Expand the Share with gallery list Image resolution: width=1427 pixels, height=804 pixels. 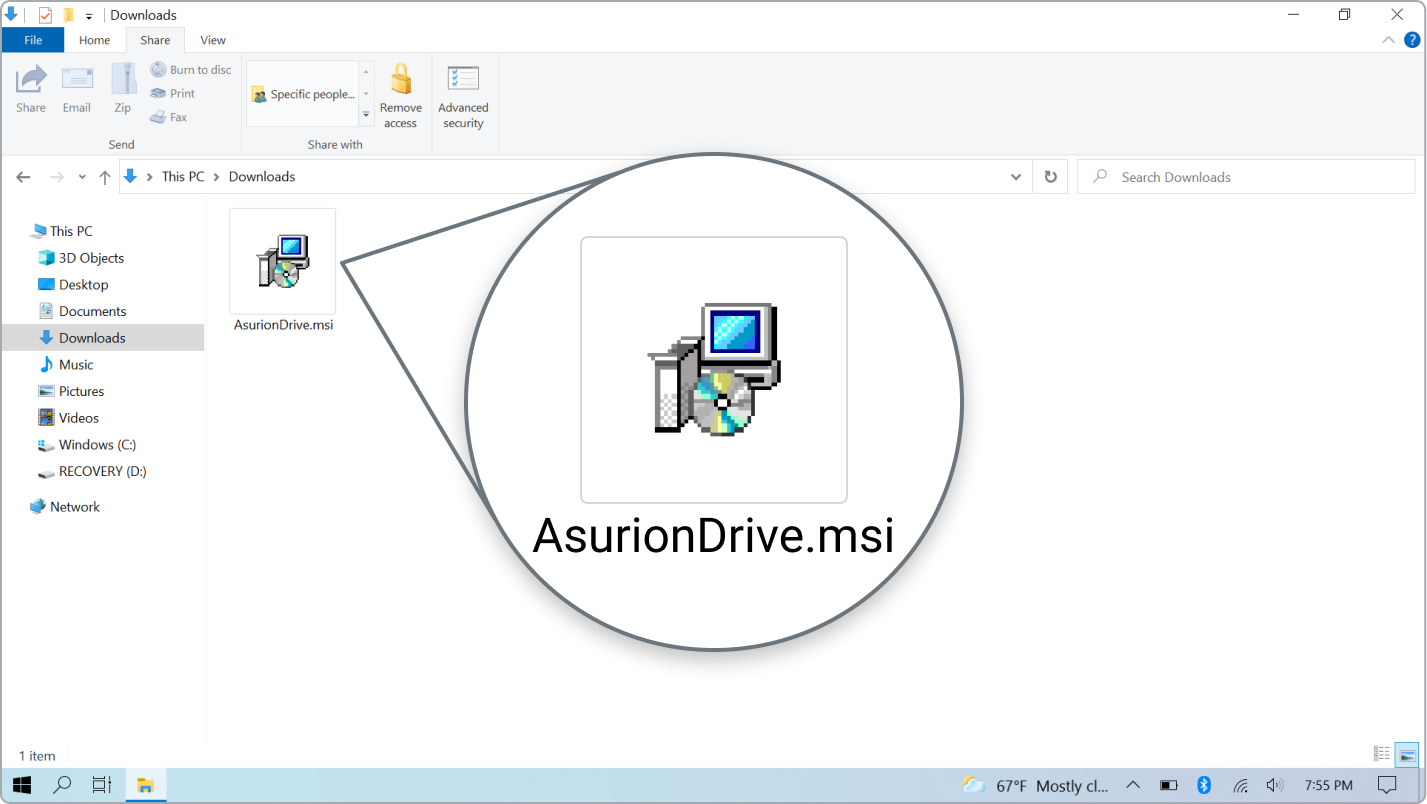coord(366,116)
